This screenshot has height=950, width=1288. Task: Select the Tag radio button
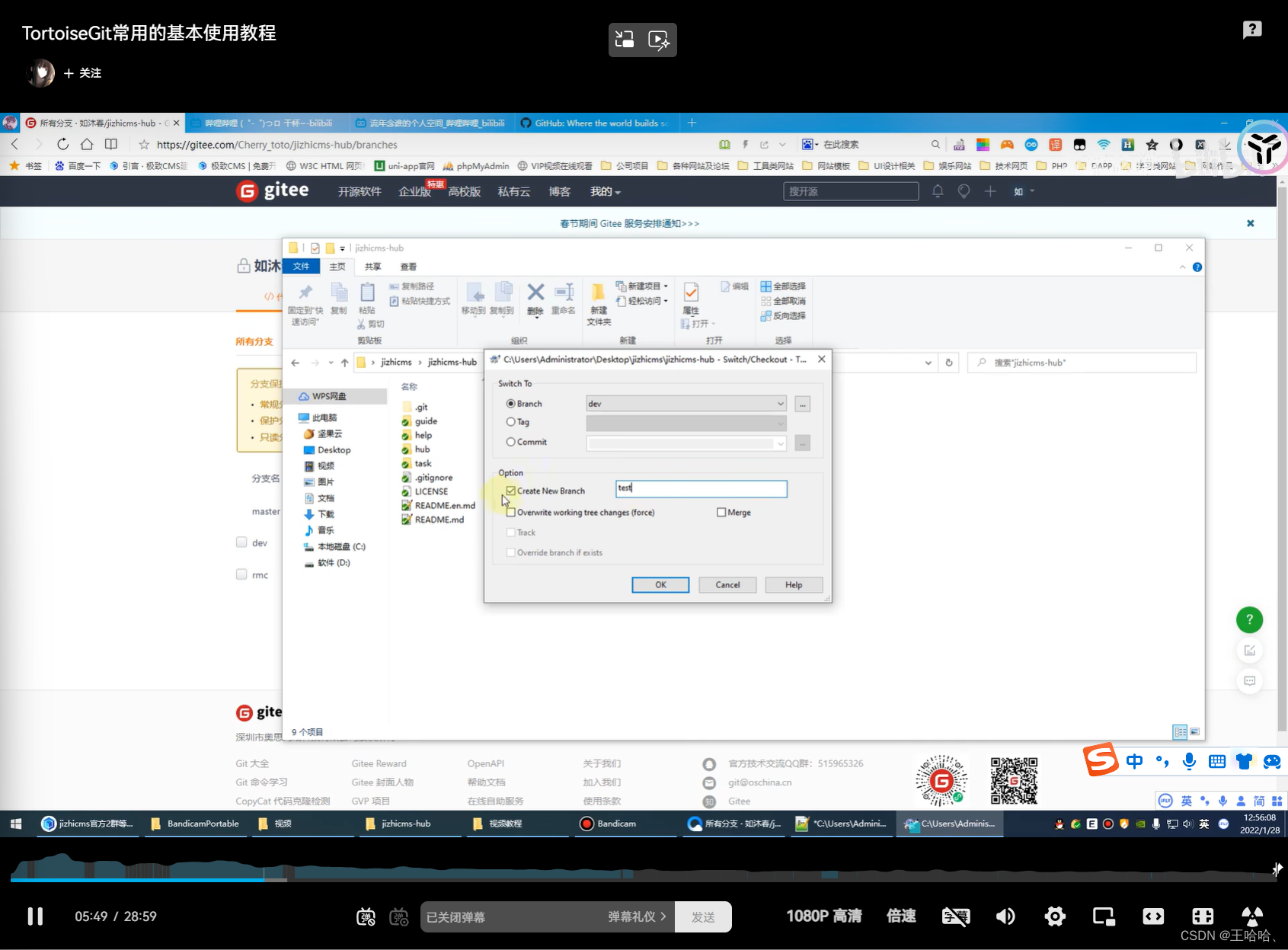click(510, 422)
